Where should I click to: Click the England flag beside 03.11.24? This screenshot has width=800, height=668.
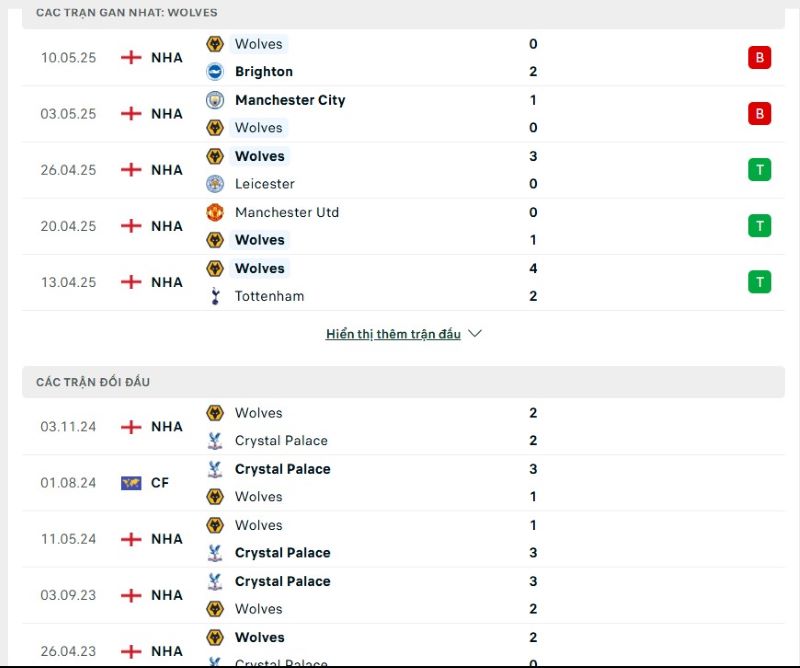click(131, 427)
